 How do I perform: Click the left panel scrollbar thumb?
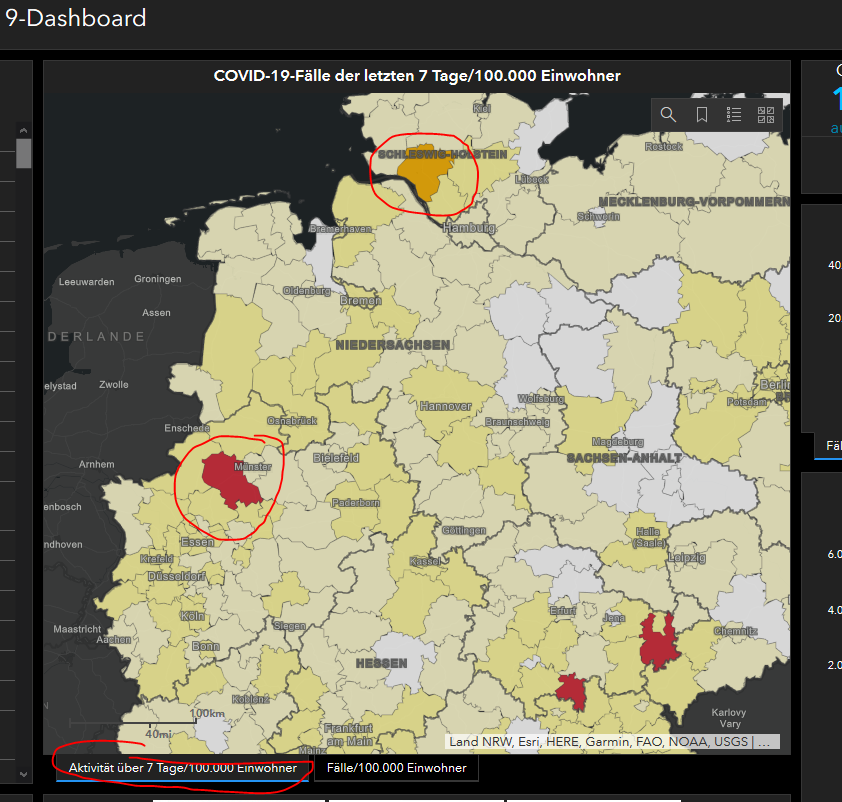click(23, 153)
